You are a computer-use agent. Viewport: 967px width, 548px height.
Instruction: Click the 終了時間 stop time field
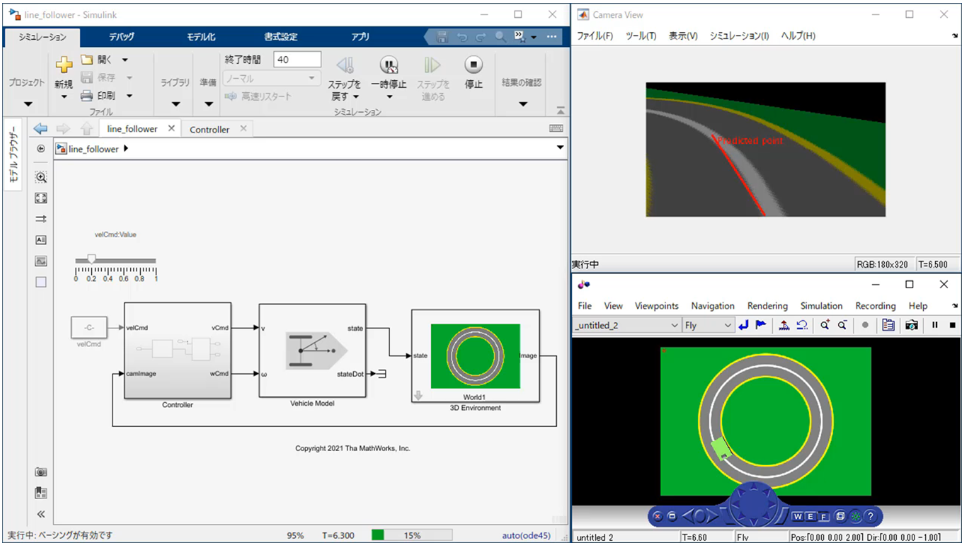pyautogui.click(x=297, y=60)
